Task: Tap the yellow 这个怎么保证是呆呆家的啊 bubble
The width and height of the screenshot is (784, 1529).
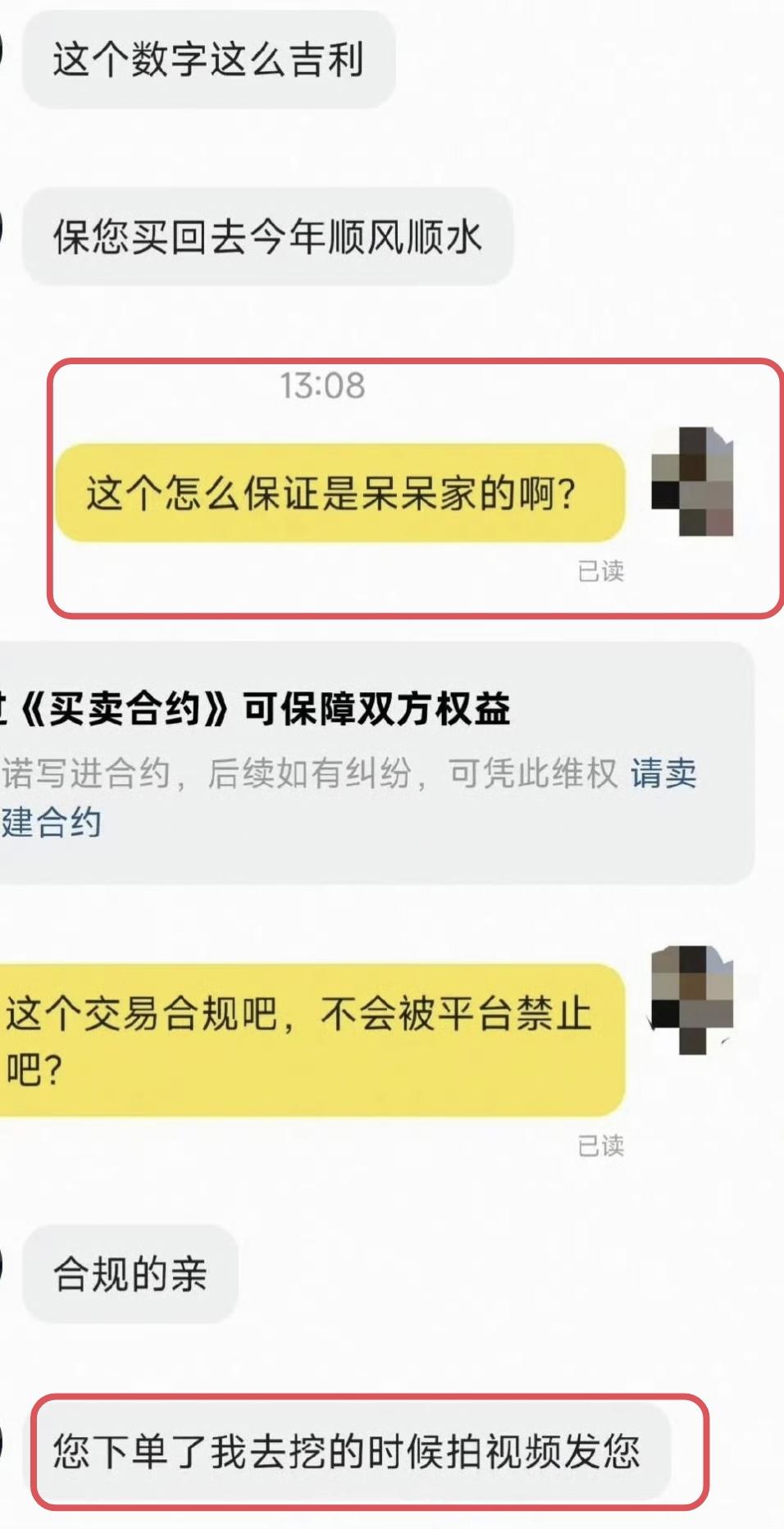Action: [x=340, y=493]
